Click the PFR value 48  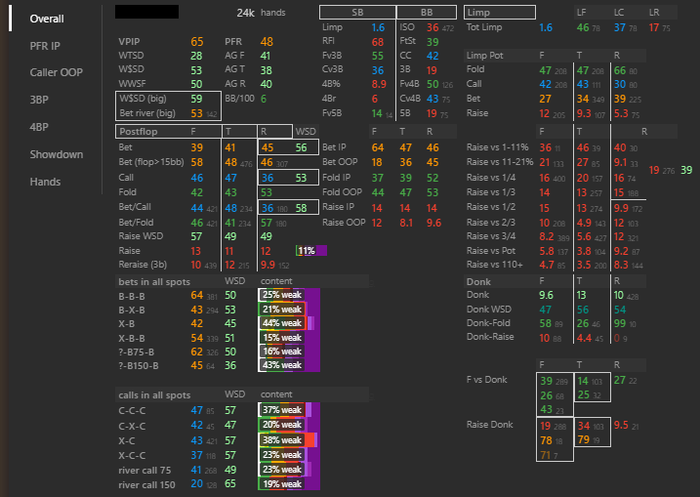(267, 42)
